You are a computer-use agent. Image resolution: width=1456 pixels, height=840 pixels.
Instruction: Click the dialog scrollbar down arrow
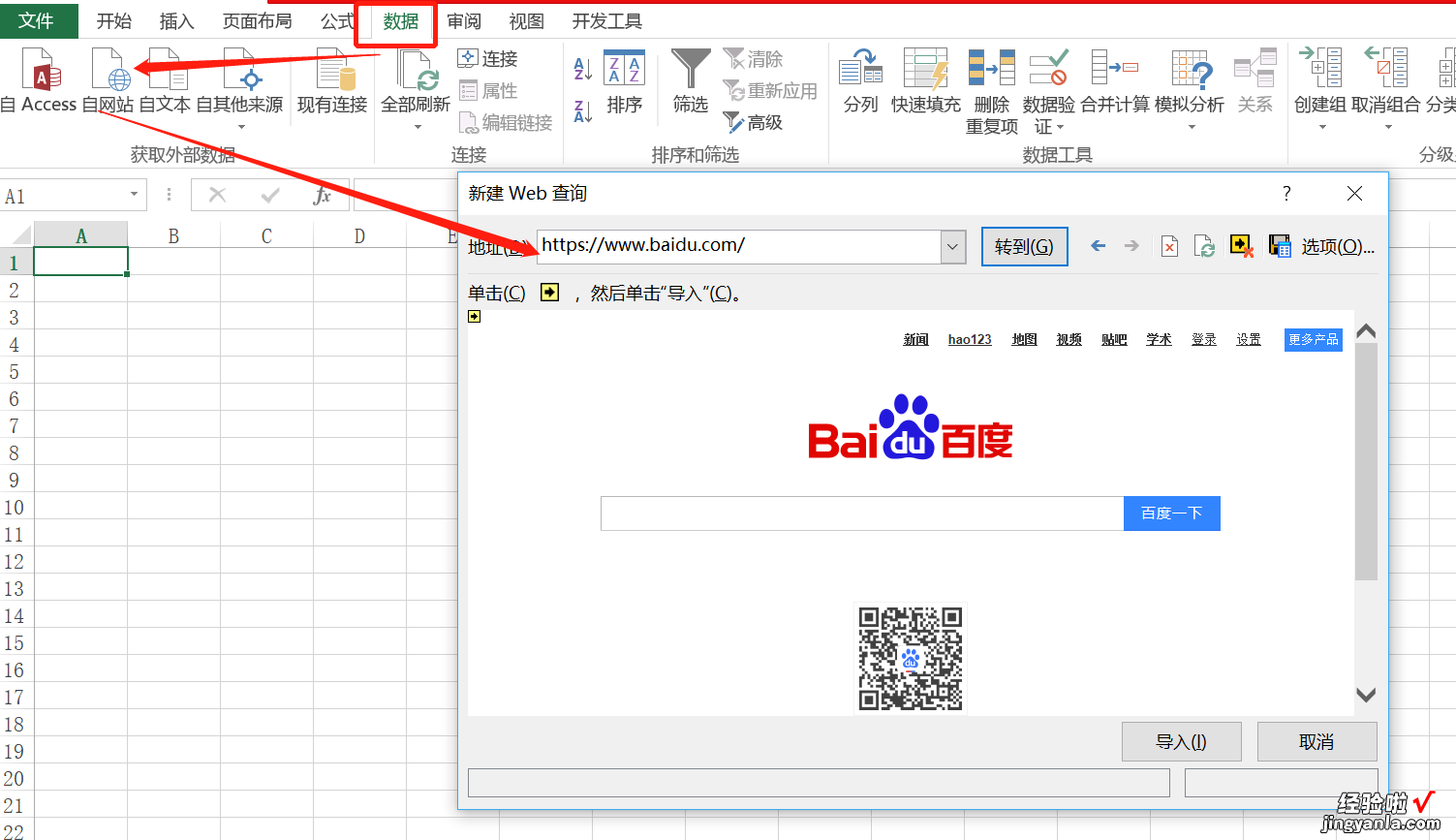click(1366, 695)
